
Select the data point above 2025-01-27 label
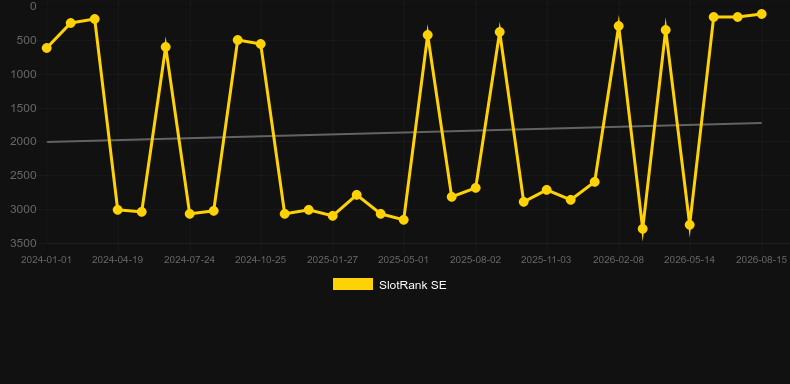point(333,216)
